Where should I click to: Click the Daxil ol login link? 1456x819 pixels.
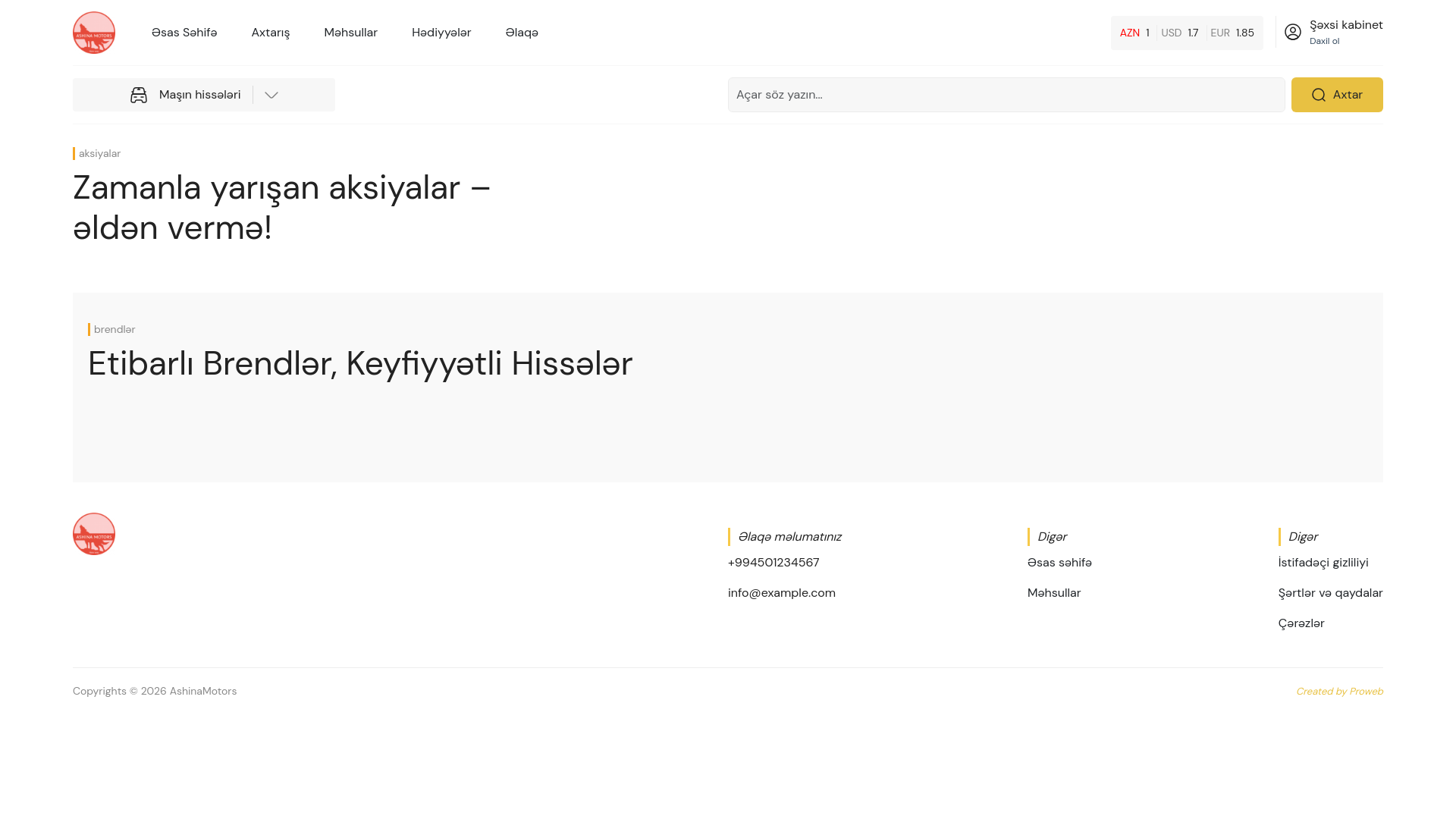point(1324,41)
